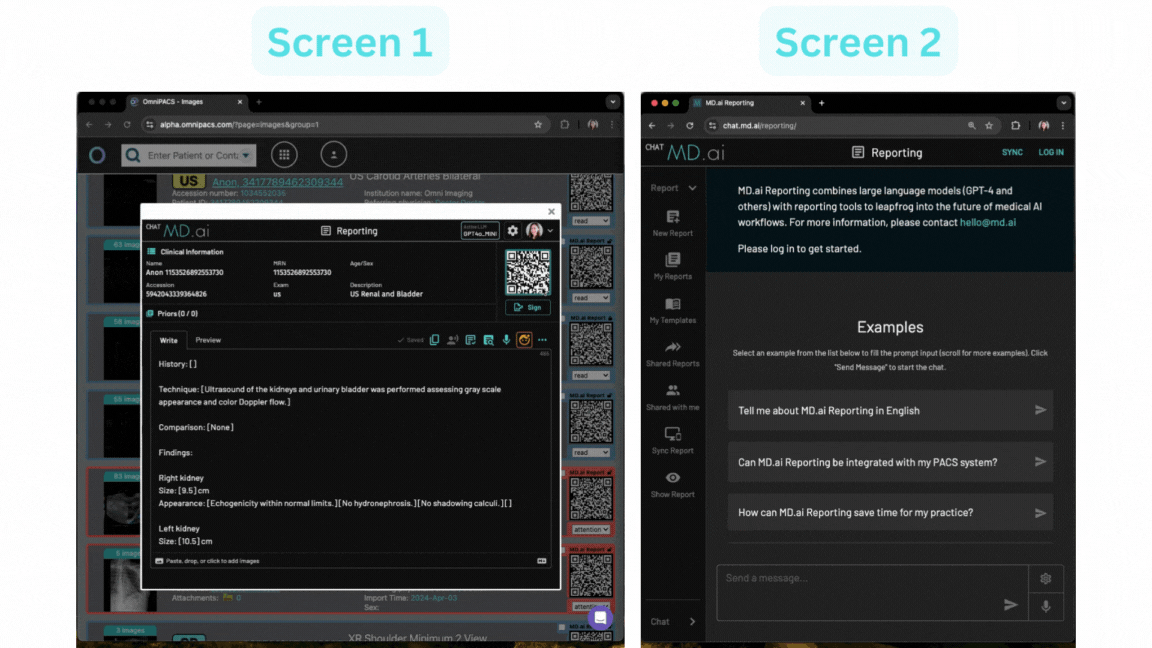The height and width of the screenshot is (648, 1152).
Task: Open more options via the ellipsis icon
Action: [543, 340]
